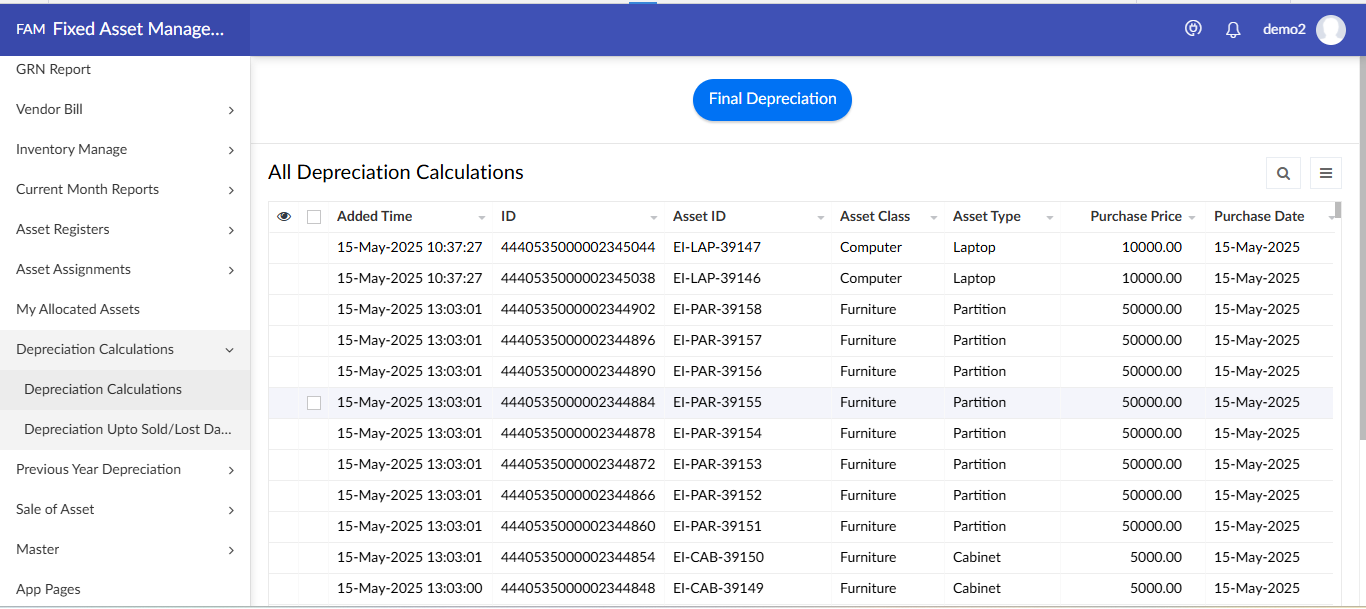Click record ID 4440535000002344848
This screenshot has height=609, width=1366.
click(578, 588)
